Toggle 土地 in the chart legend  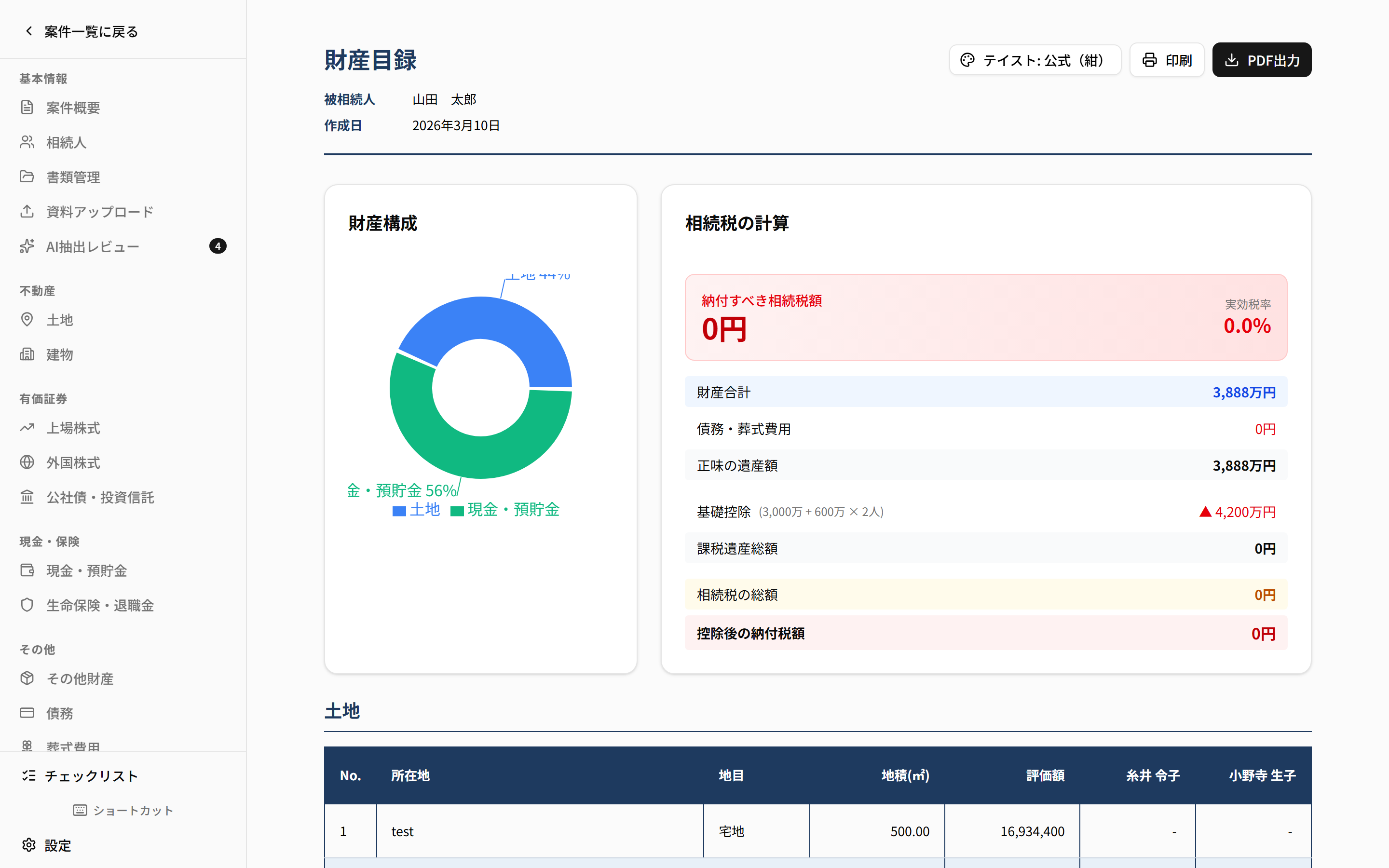416,510
